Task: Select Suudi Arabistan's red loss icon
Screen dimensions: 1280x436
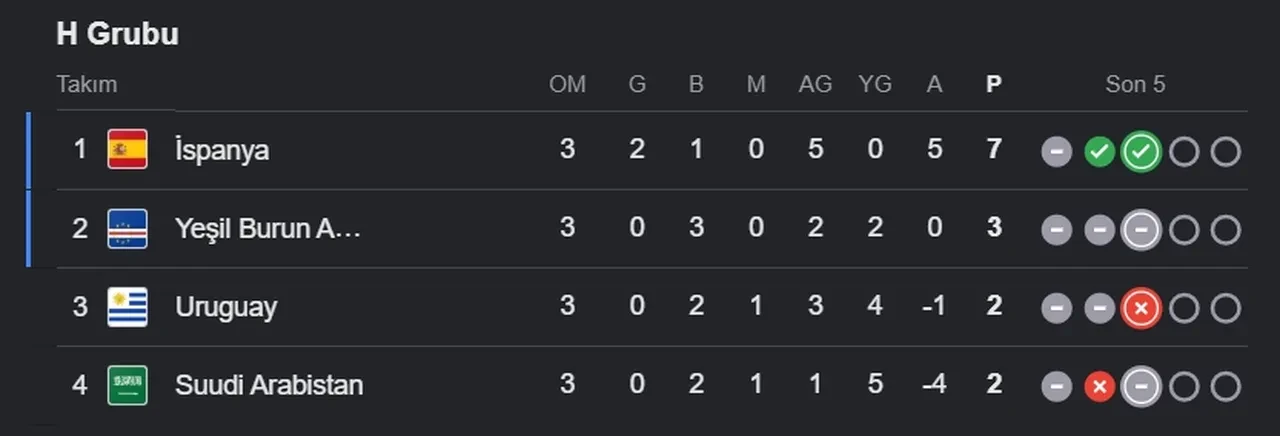Action: 1099,387
